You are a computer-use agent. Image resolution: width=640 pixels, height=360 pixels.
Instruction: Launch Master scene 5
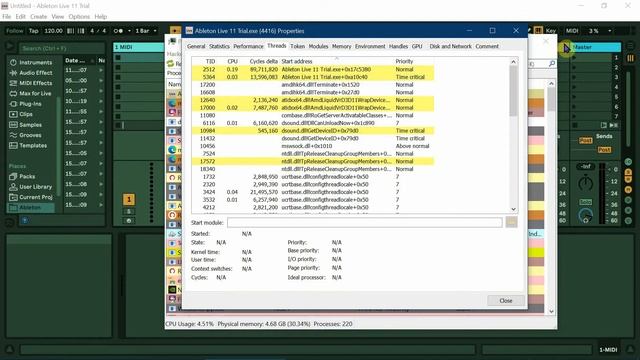tap(575, 97)
